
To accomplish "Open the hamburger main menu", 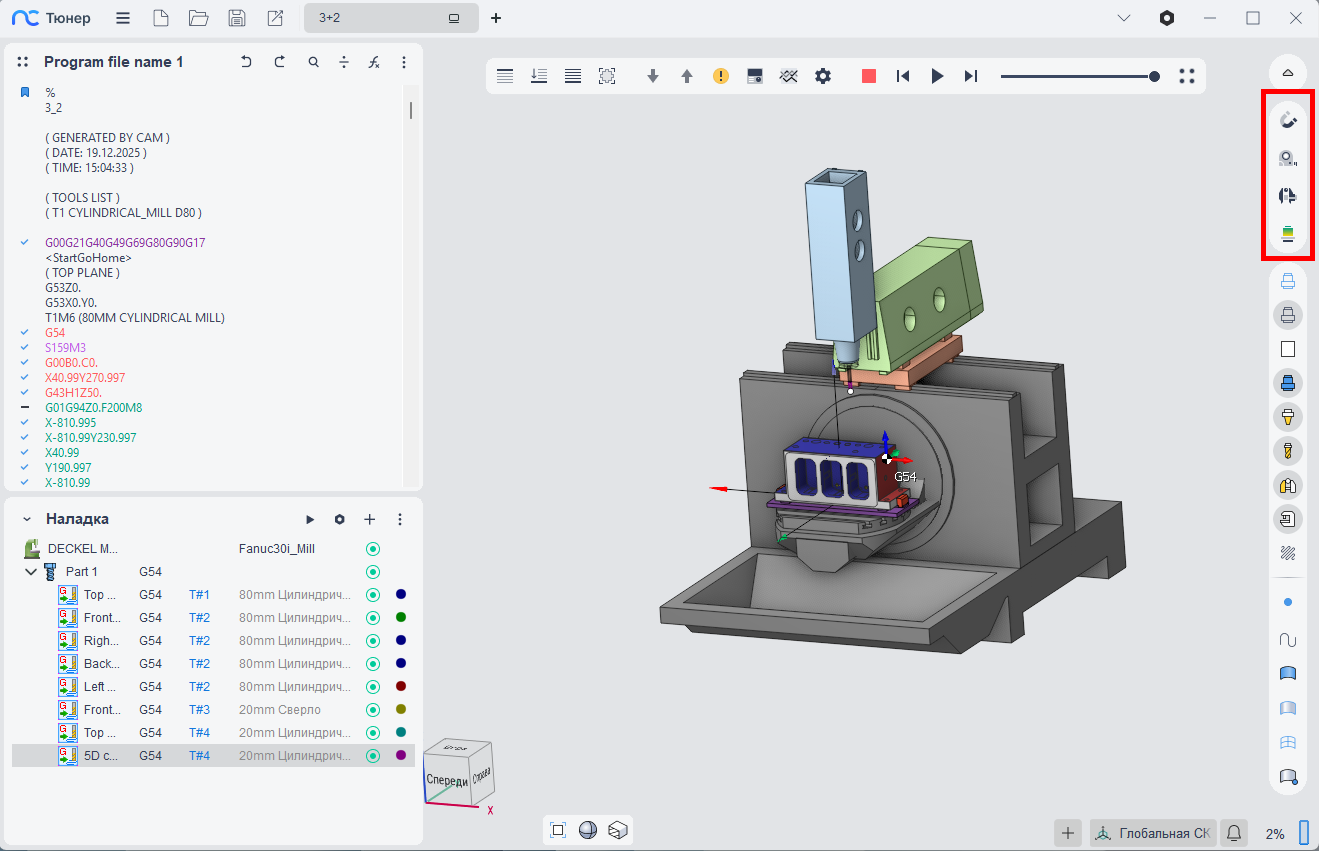I will [122, 18].
